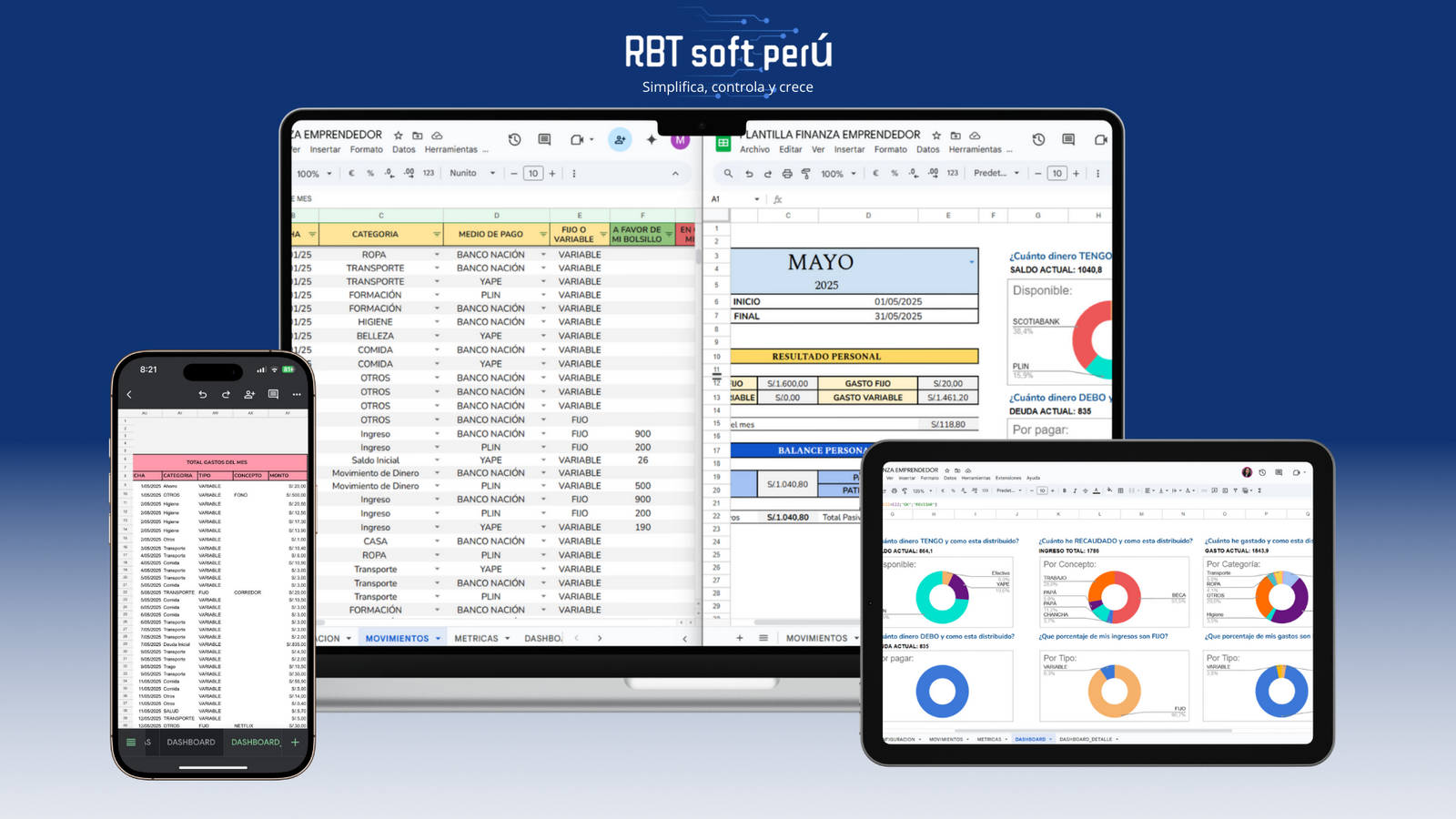Collapse left sheet toolbar with caret arrow

675,173
